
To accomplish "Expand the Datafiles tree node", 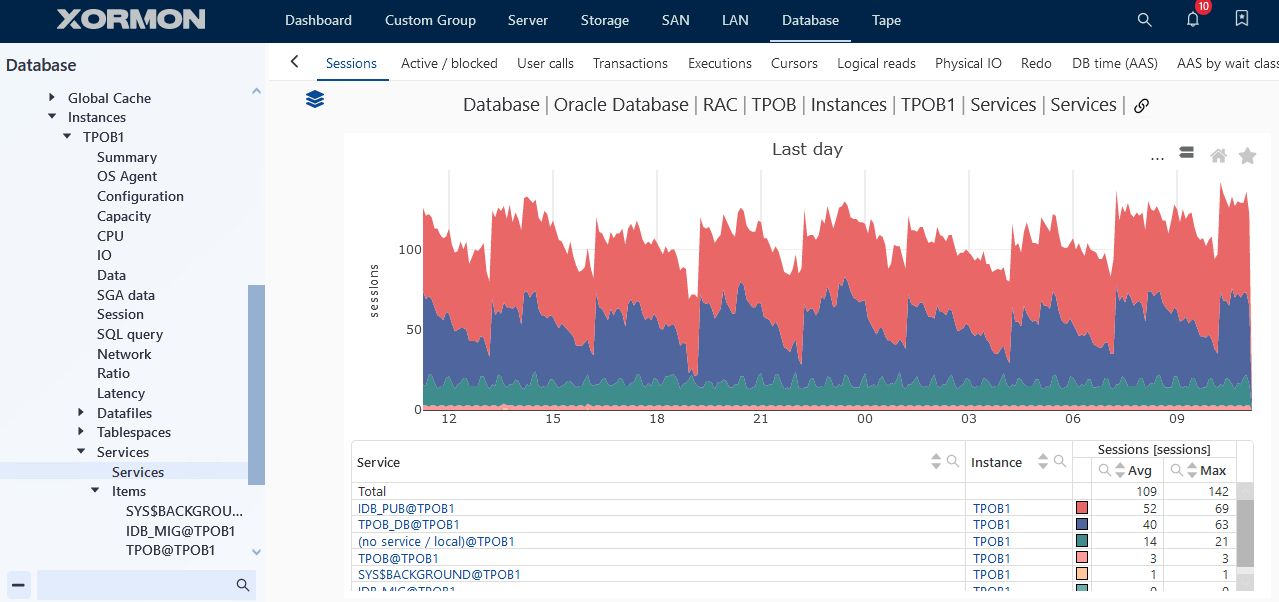I will coord(82,413).
